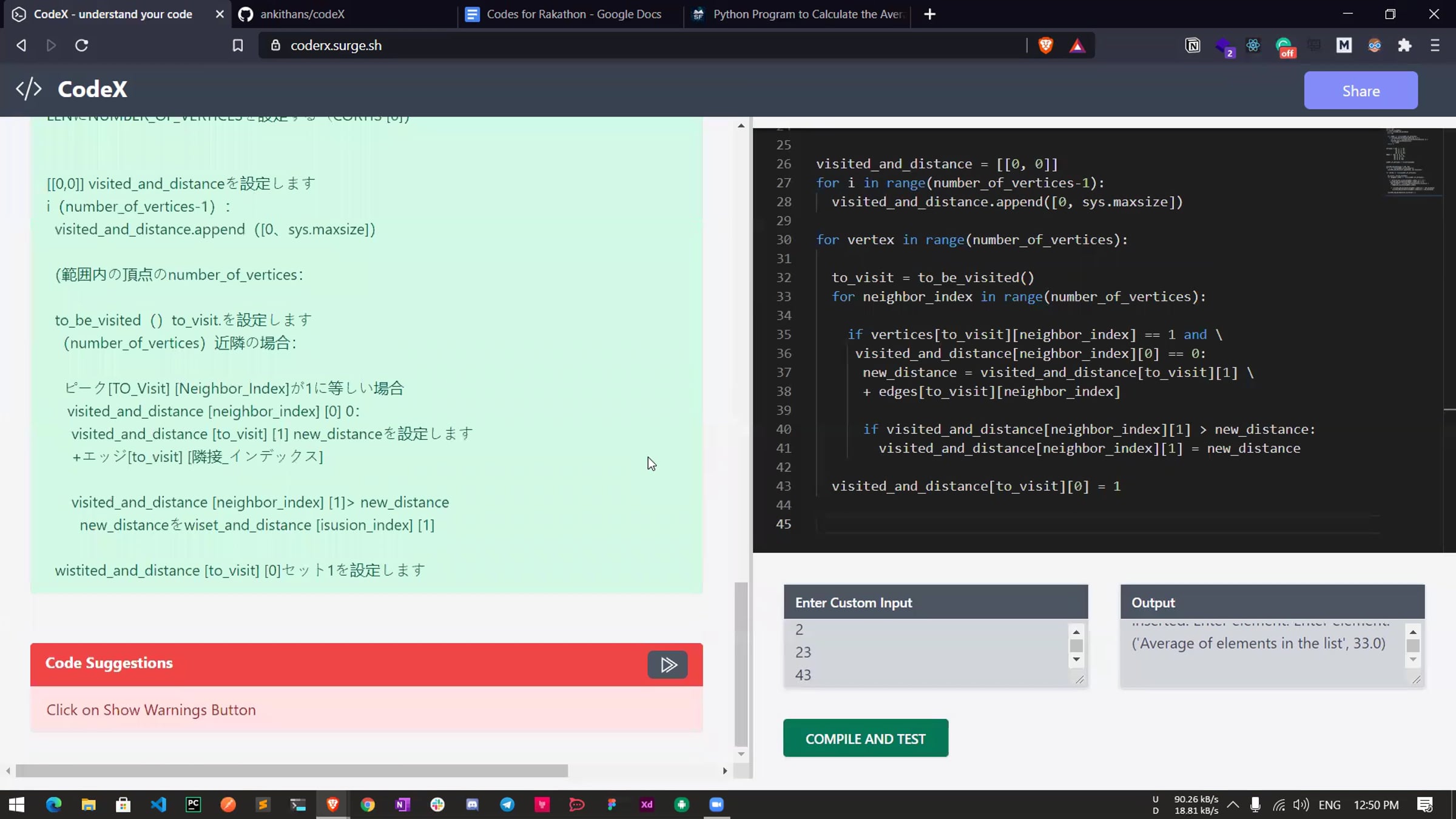1456x819 pixels.
Task: Click the scroll-up arrow in the Output box
Action: 1413,632
